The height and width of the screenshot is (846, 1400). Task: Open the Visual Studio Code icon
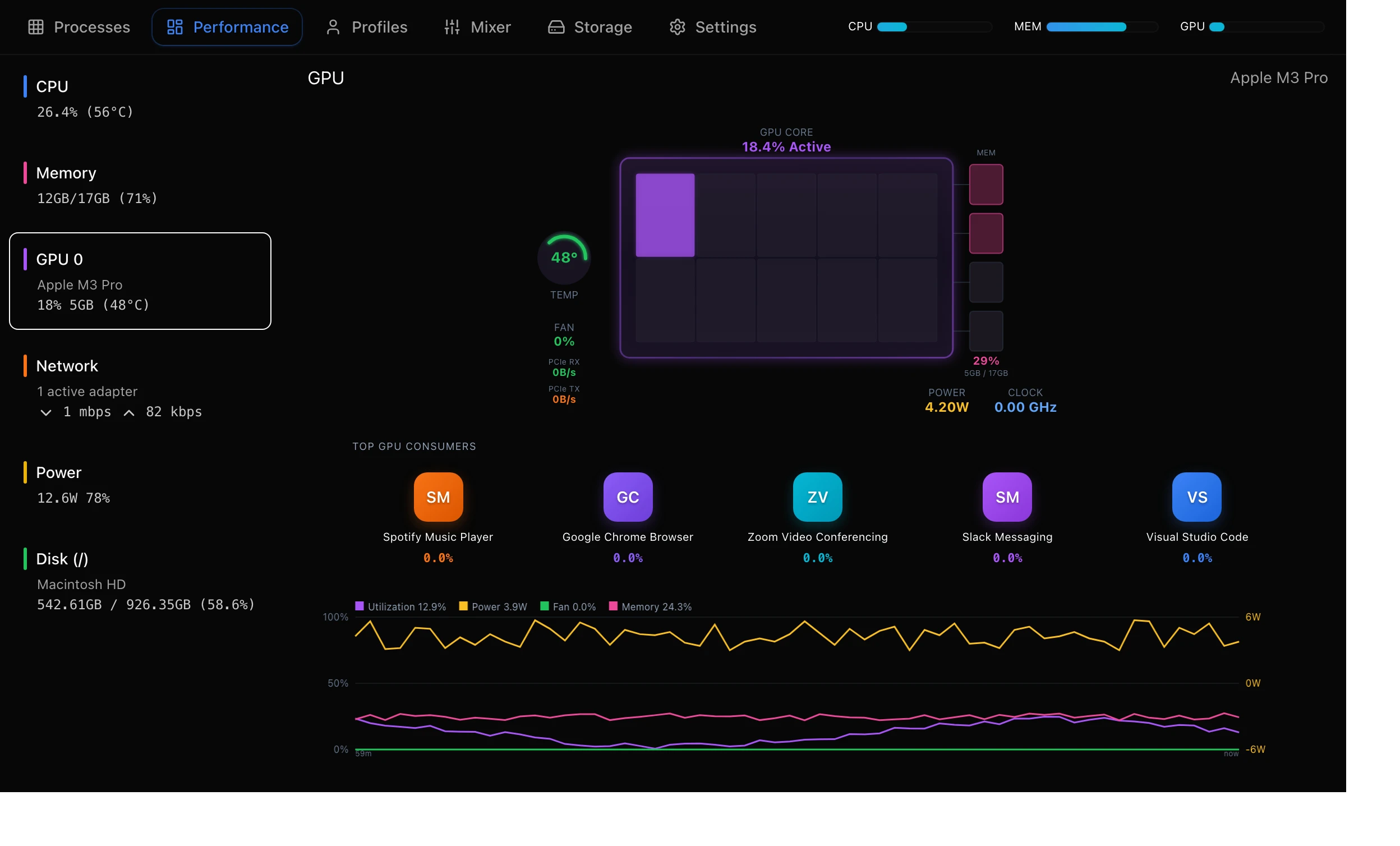pyautogui.click(x=1197, y=496)
